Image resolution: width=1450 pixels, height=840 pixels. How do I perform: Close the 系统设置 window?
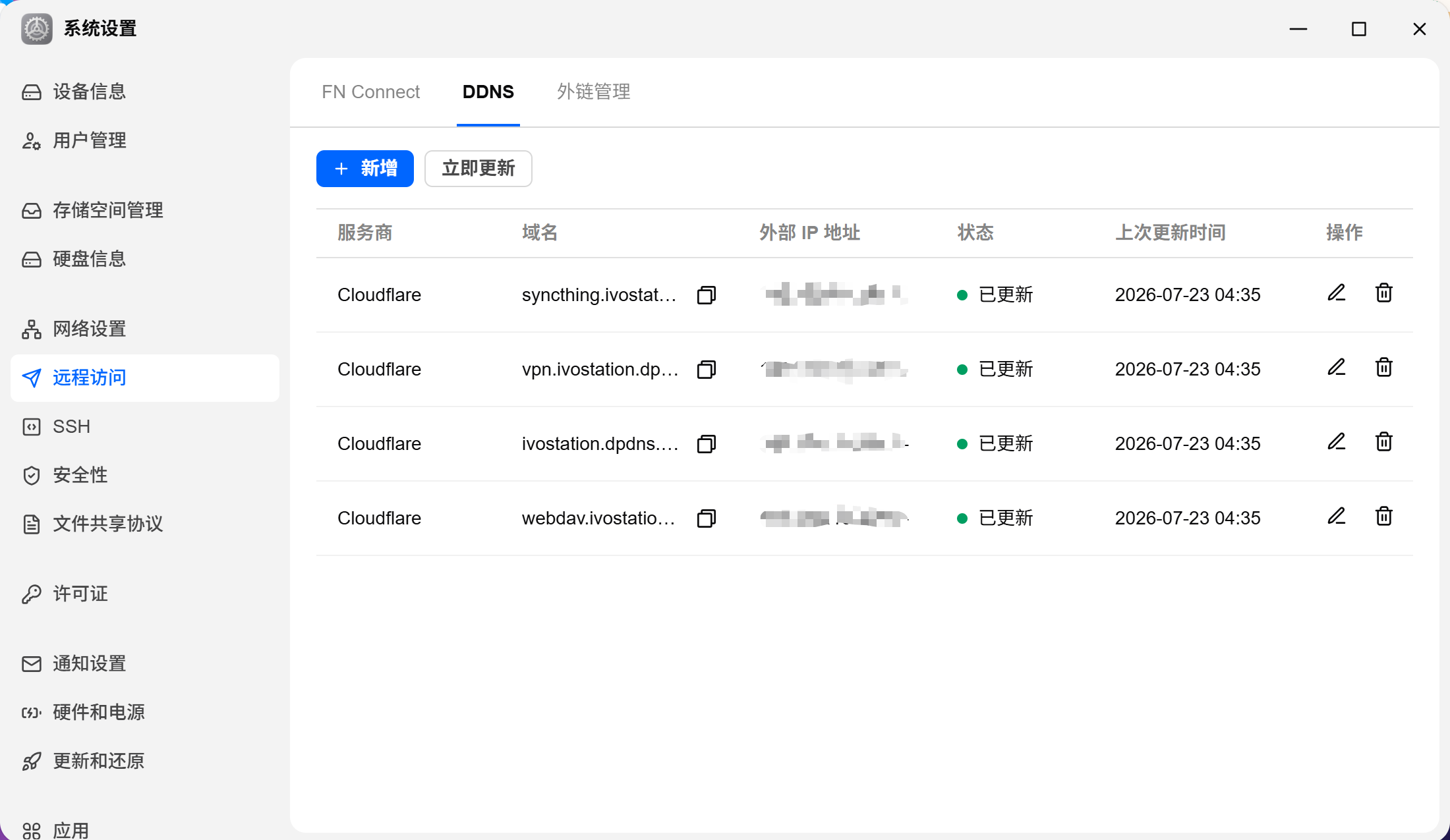click(x=1420, y=29)
